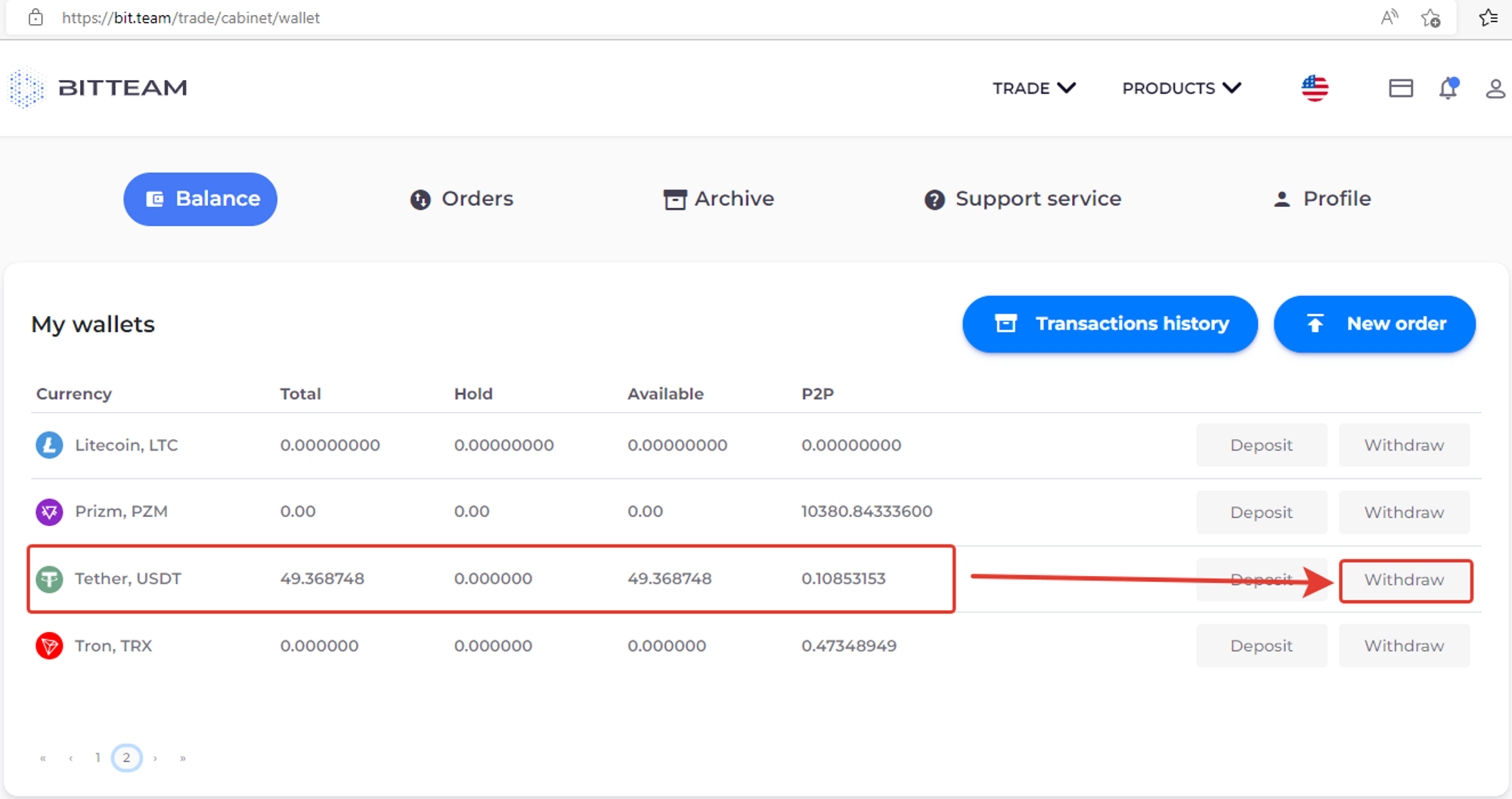This screenshot has width=1512, height=799.
Task: Withdraw Litecoin, LTC
Action: coord(1404,445)
